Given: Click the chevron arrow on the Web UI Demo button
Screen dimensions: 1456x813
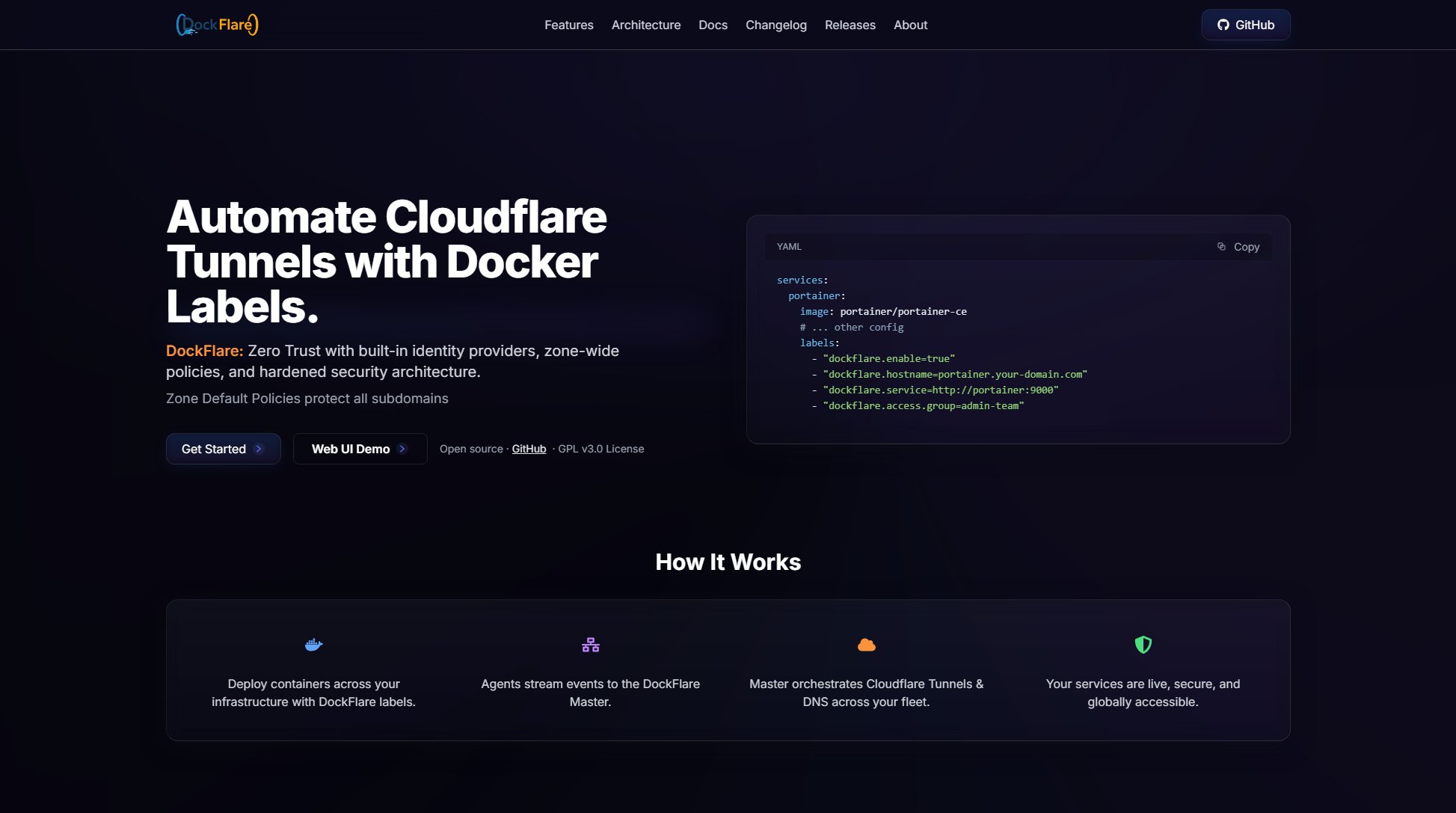Looking at the screenshot, I should [x=402, y=449].
